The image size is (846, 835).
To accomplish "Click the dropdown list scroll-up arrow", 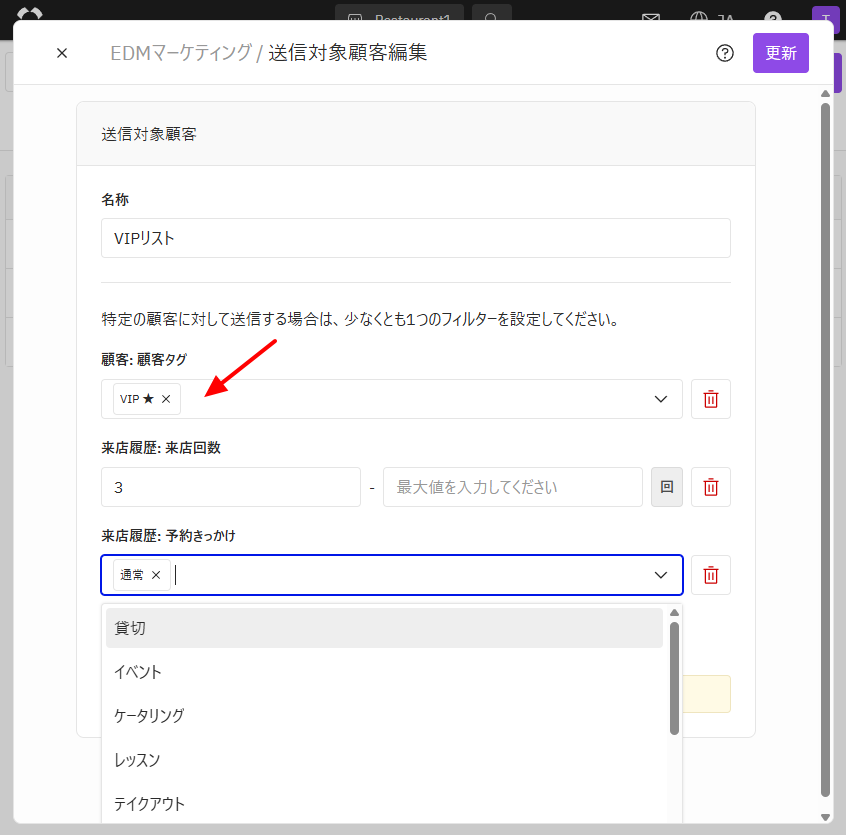I will [674, 612].
